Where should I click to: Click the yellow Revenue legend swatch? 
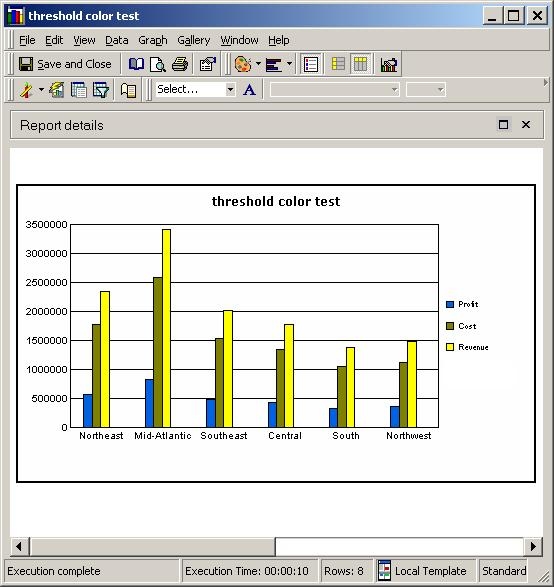click(x=450, y=347)
